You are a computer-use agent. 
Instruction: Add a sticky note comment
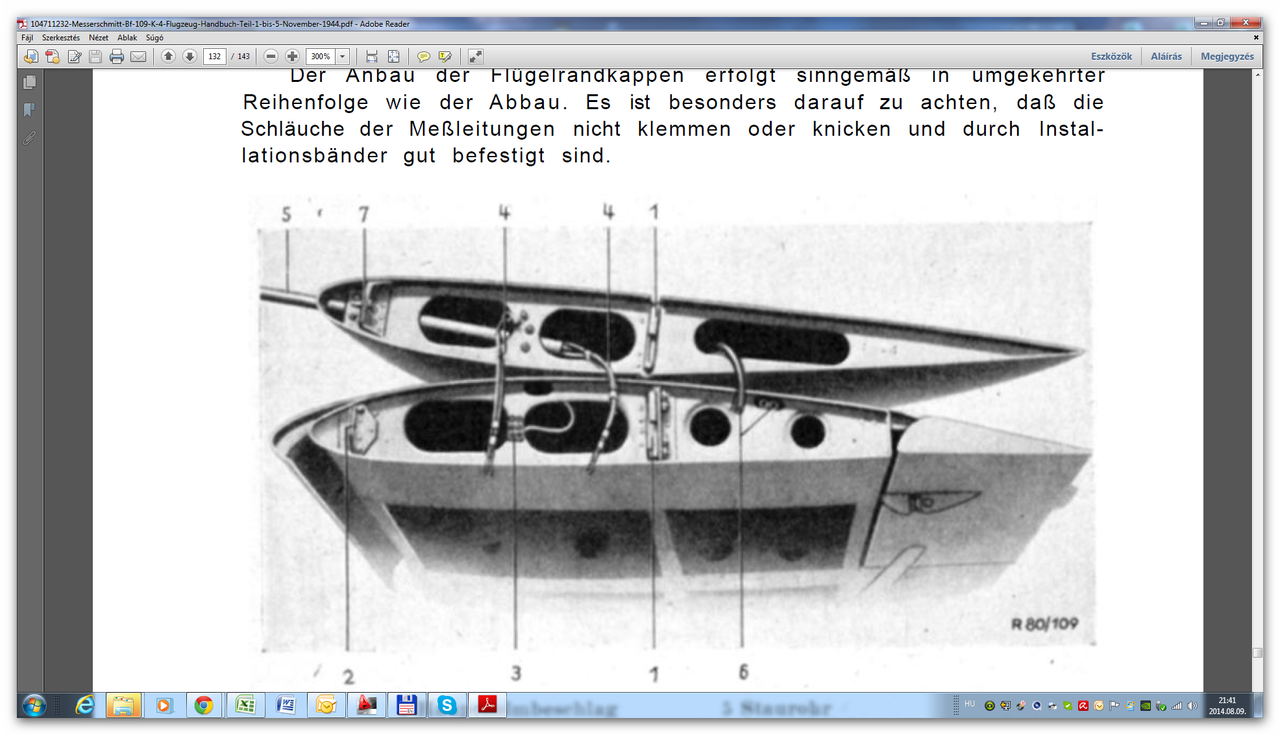click(424, 57)
